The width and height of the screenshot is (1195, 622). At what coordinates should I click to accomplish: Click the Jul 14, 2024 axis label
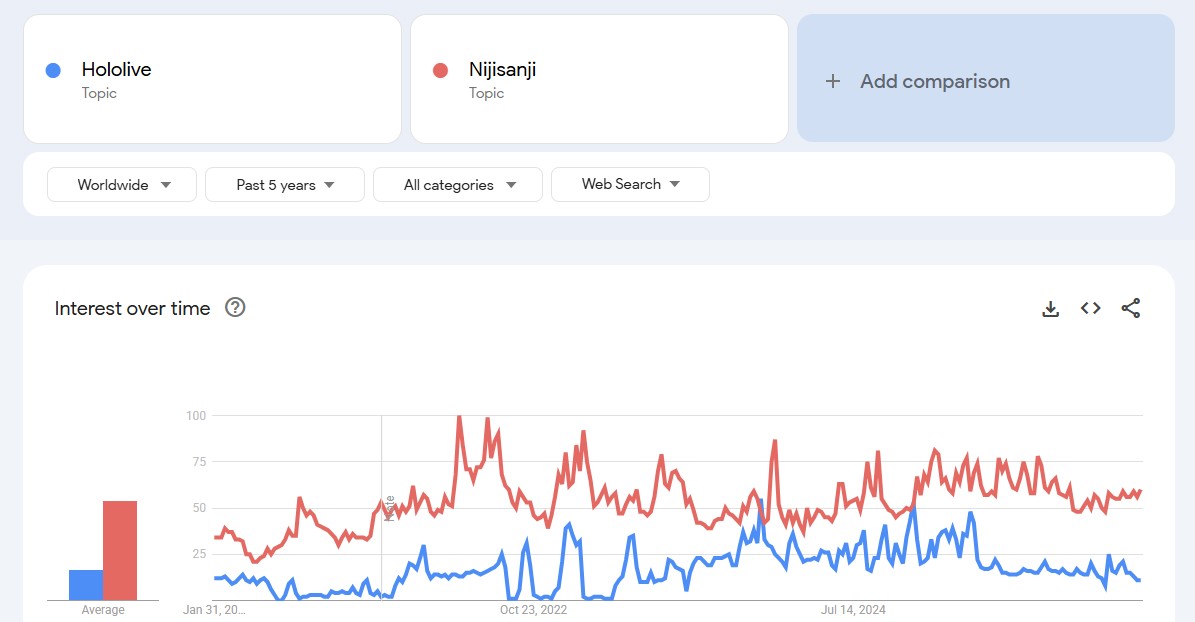pos(853,609)
